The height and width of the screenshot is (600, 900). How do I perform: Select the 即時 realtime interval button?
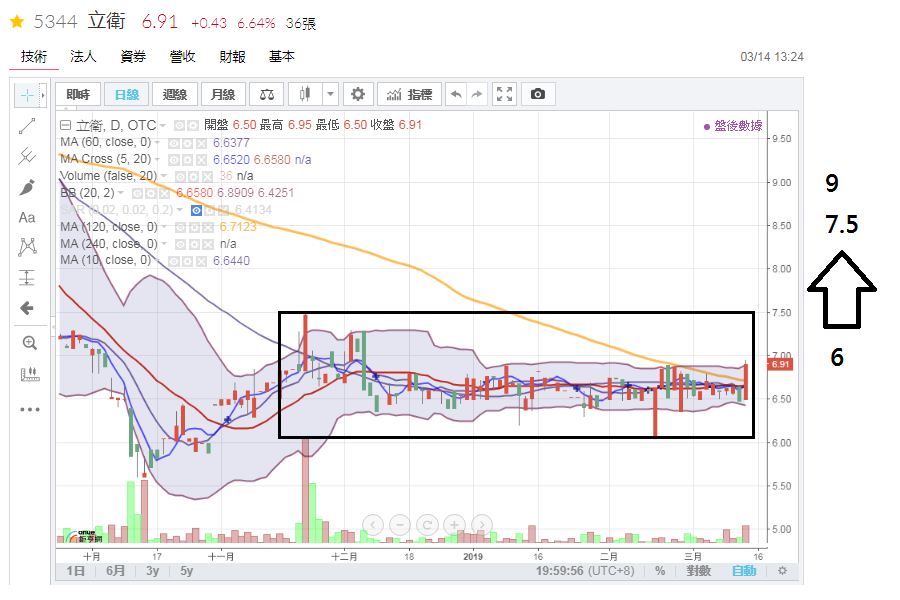(78, 94)
